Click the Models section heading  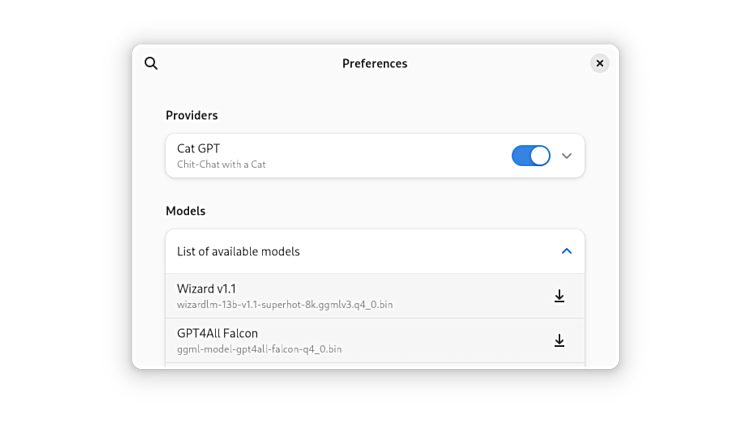pyautogui.click(x=186, y=211)
